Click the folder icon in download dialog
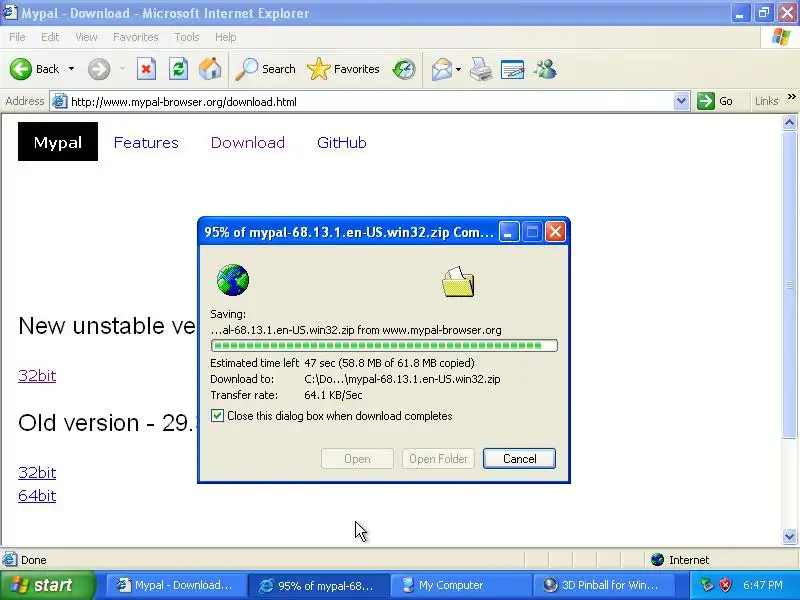This screenshot has width=800, height=600. pos(458,282)
